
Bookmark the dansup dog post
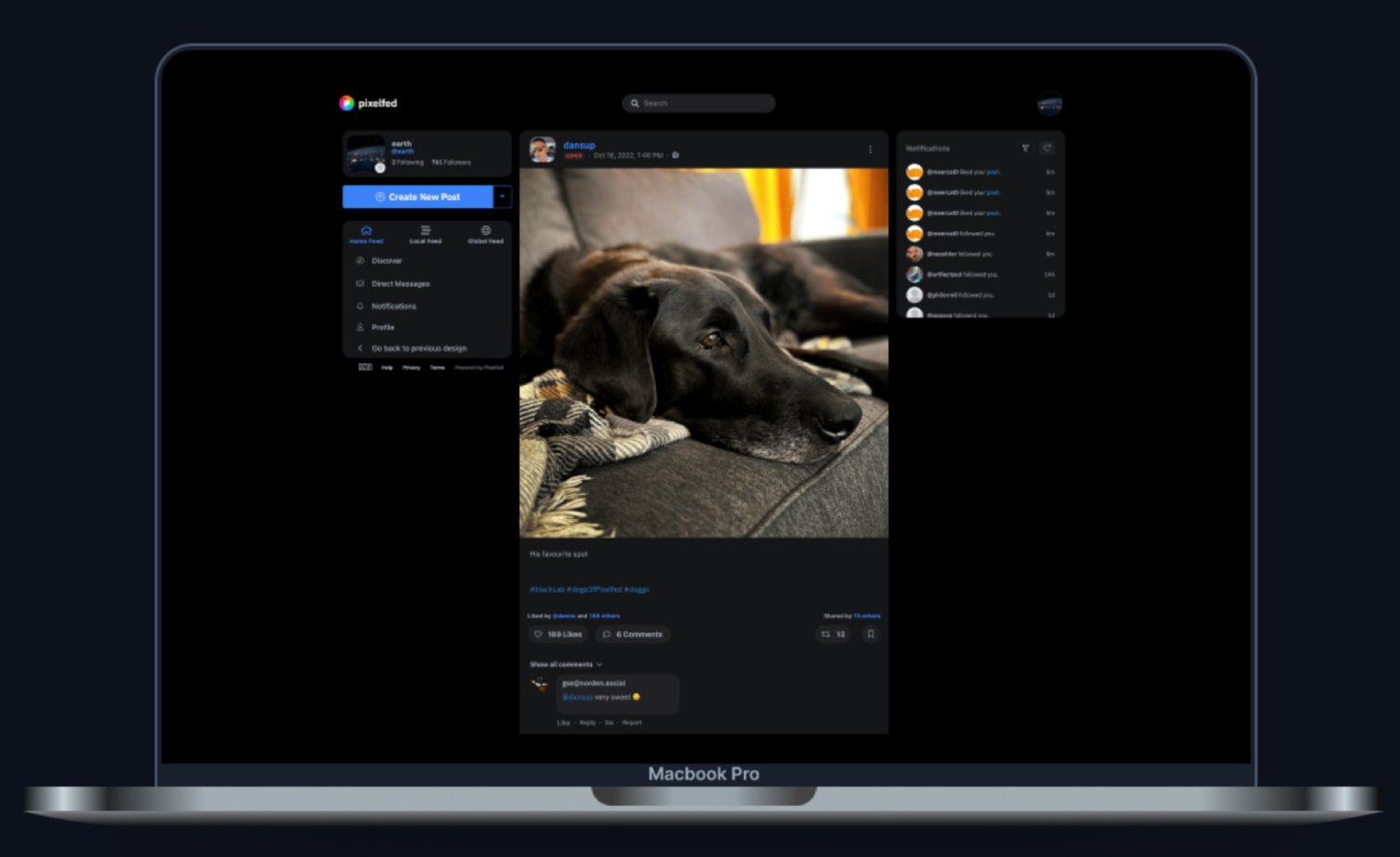click(870, 635)
